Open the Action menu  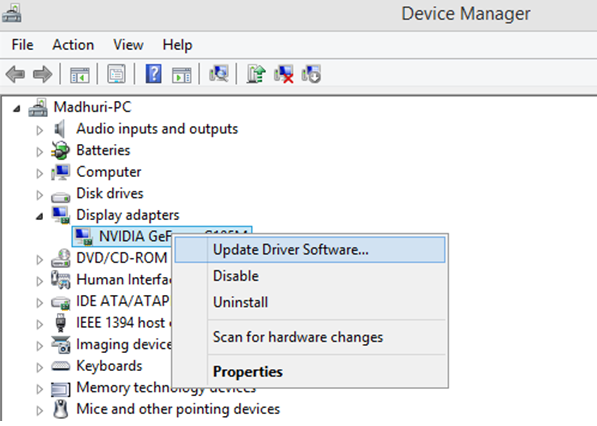pyautogui.click(x=73, y=45)
